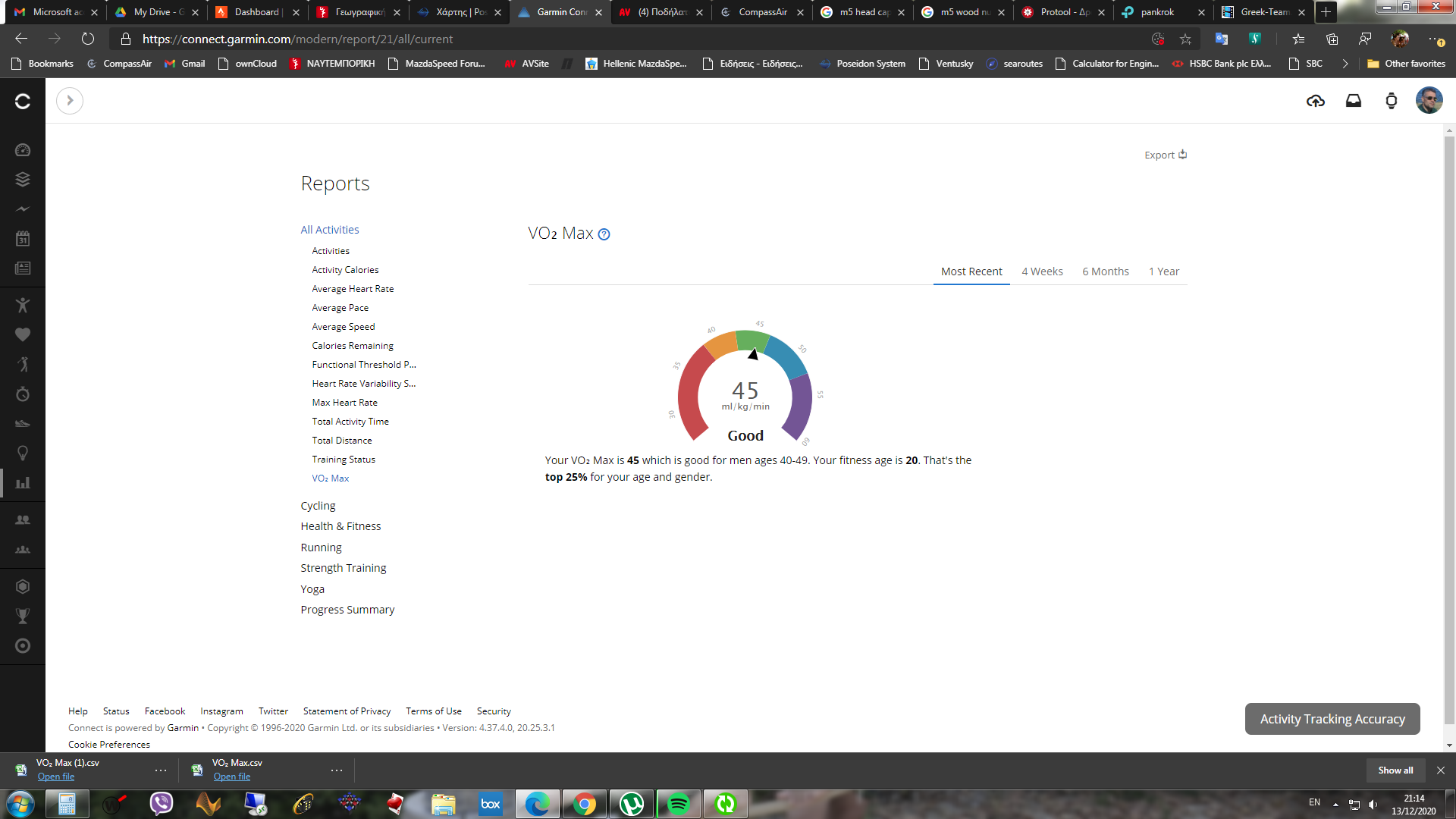1456x819 pixels.
Task: Expand the Yoga report group
Action: click(x=312, y=589)
